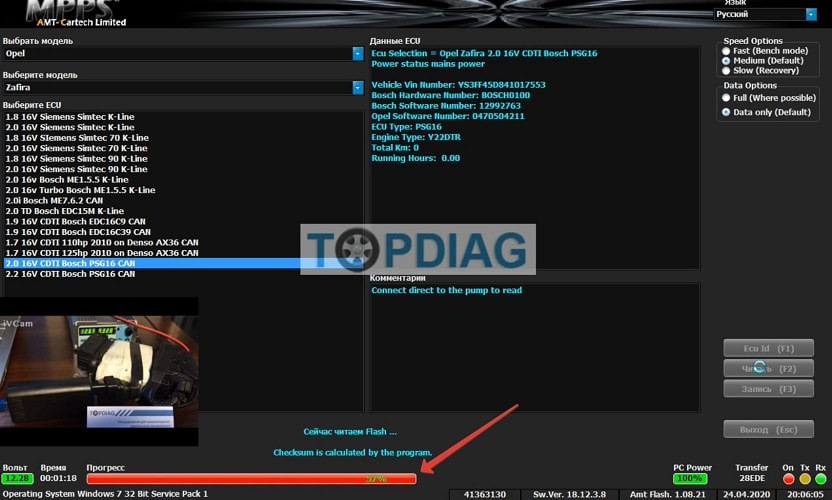The image size is (832, 500).
Task: Select 2.0 16V Siemens Simtec 90 K-Line
Action: point(76,169)
